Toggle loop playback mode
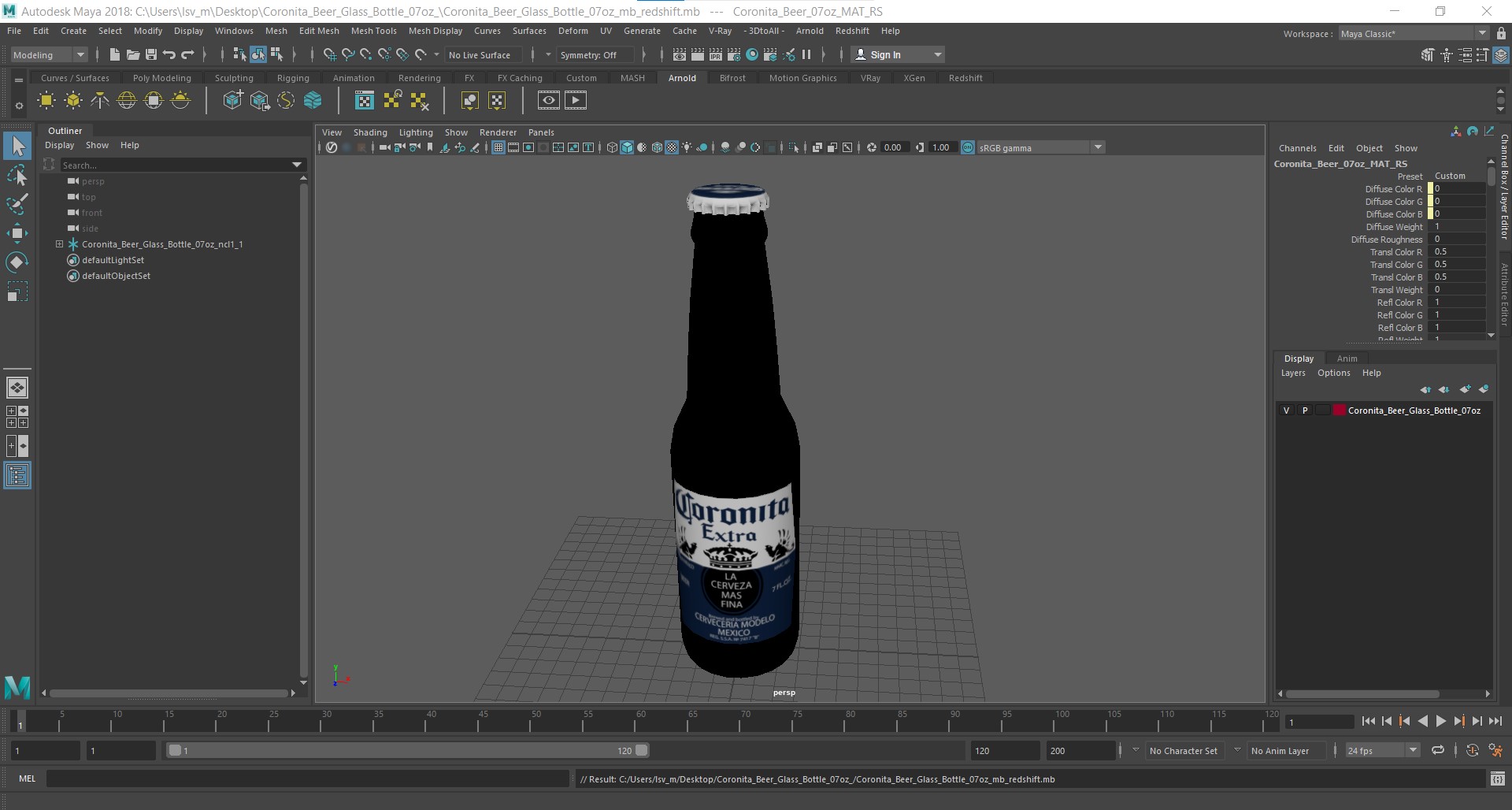This screenshot has width=1512, height=810. [1438, 750]
